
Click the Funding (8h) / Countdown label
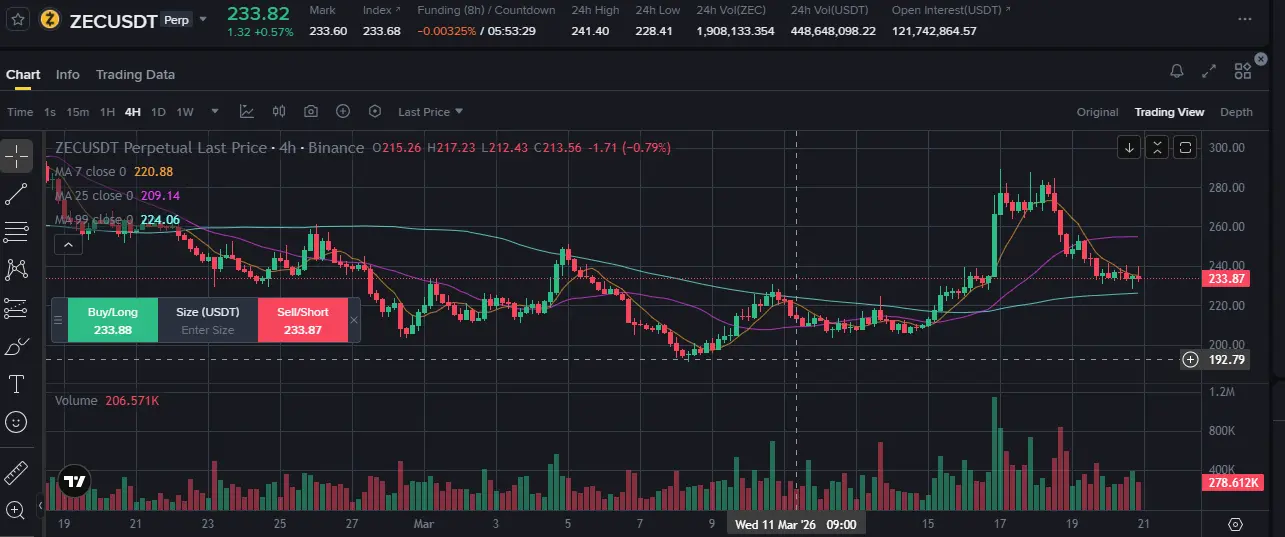click(x=486, y=10)
